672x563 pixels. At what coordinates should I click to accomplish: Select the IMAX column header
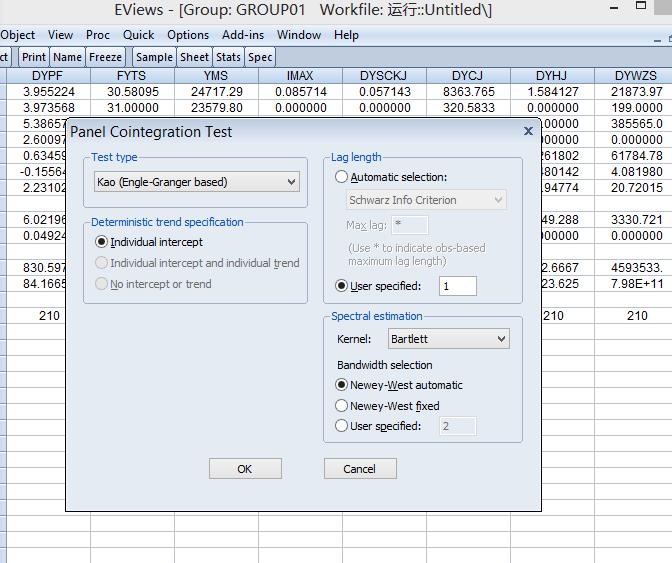coord(300,76)
